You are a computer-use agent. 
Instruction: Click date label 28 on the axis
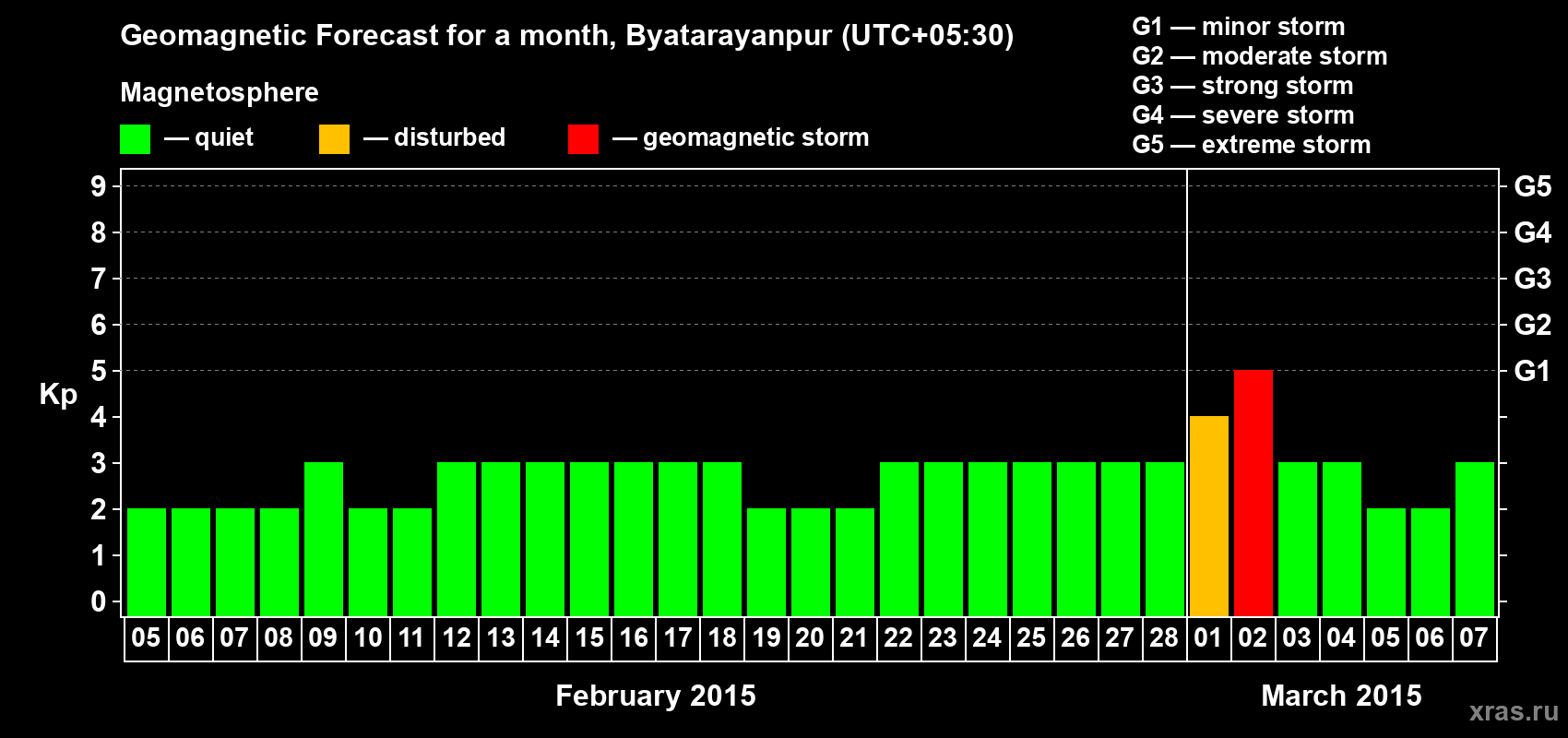tap(1164, 638)
